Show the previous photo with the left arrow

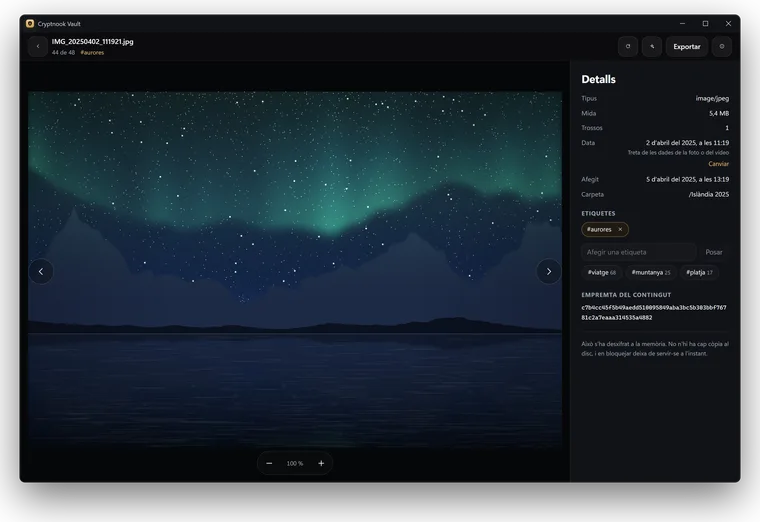click(41, 271)
